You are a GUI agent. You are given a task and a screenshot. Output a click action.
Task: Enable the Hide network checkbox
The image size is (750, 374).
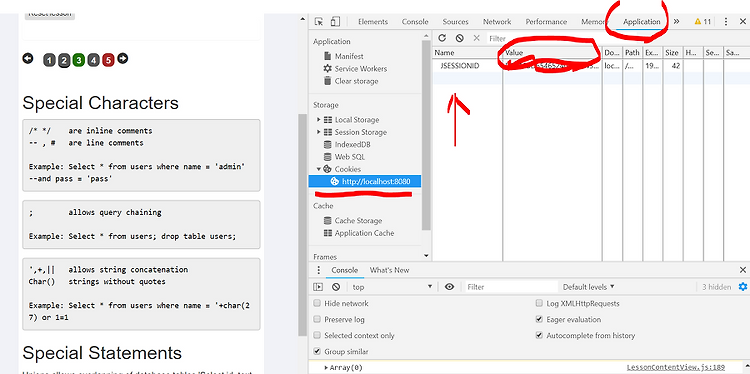point(317,303)
